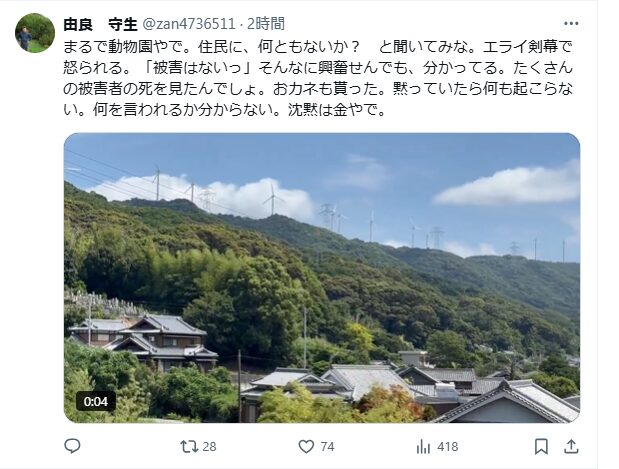Click the like count 74
619x469 pixels.
pos(327,446)
